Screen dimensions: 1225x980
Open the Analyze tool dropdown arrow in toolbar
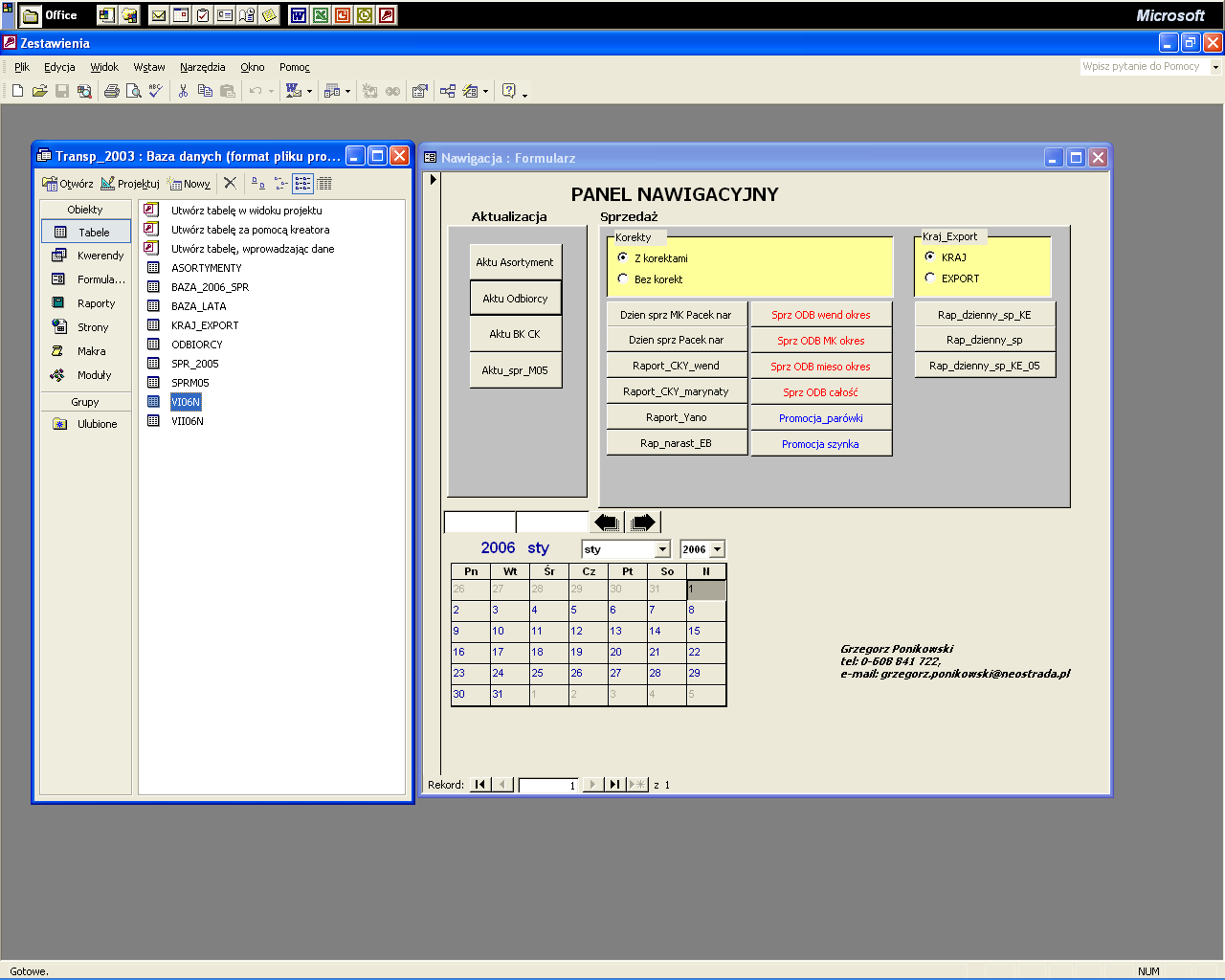(347, 92)
